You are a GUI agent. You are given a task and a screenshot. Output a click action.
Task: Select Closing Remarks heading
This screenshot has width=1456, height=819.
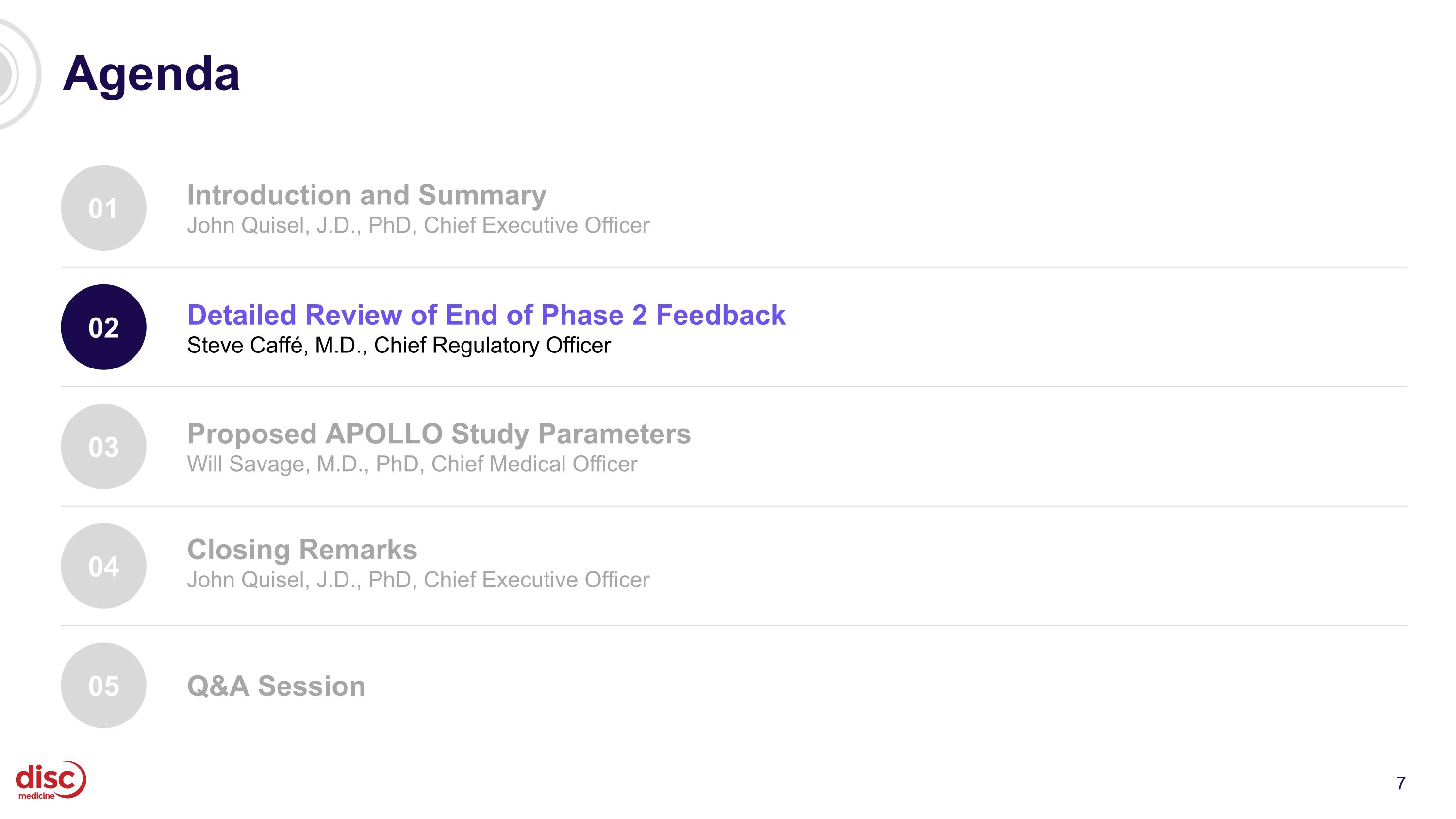[302, 550]
